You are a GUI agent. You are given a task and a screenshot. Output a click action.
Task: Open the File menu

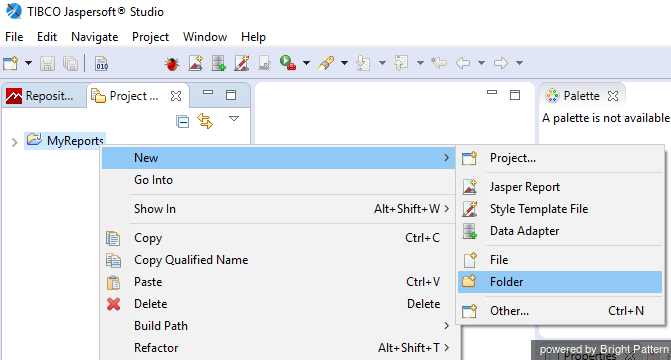pyautogui.click(x=14, y=37)
